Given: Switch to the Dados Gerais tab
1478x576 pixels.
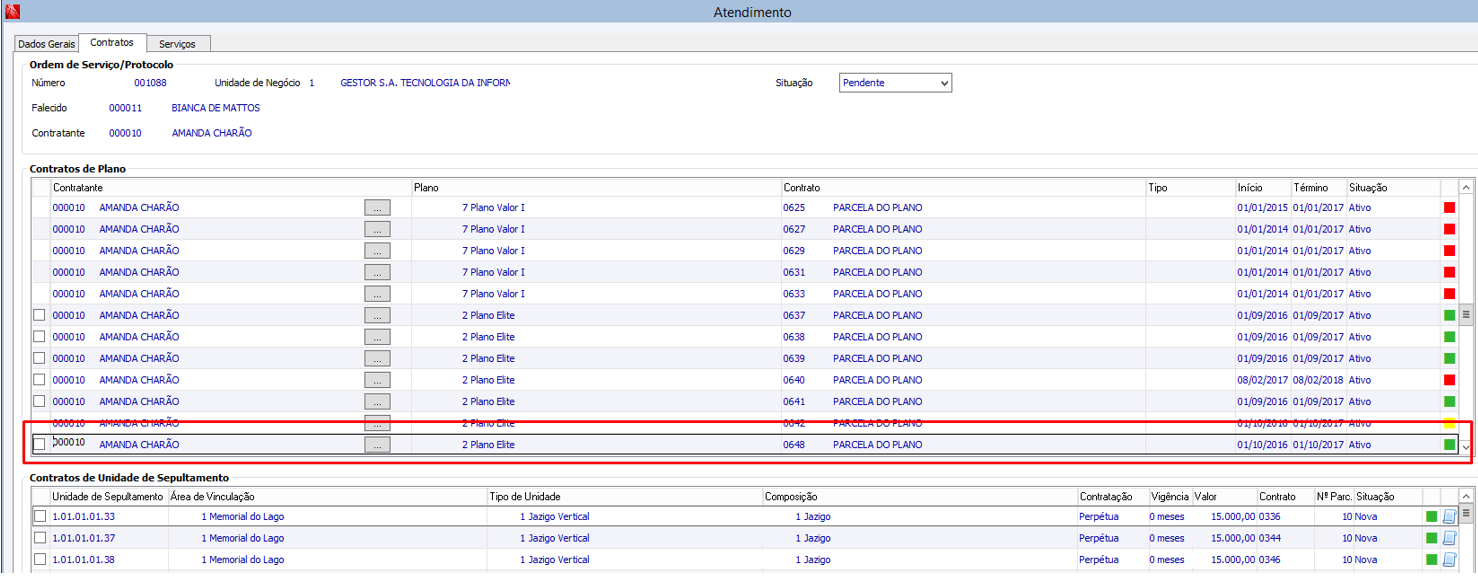Looking at the screenshot, I should coord(47,44).
